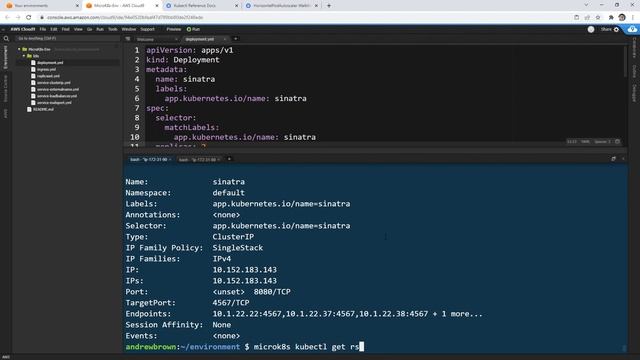
Task: Close the Welcome editor tab
Action: coord(176,39)
